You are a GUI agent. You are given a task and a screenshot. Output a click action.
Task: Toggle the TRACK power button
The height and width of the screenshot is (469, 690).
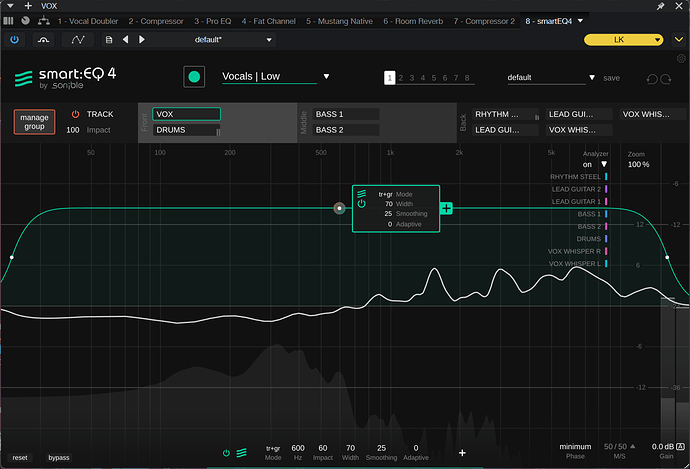[75, 114]
